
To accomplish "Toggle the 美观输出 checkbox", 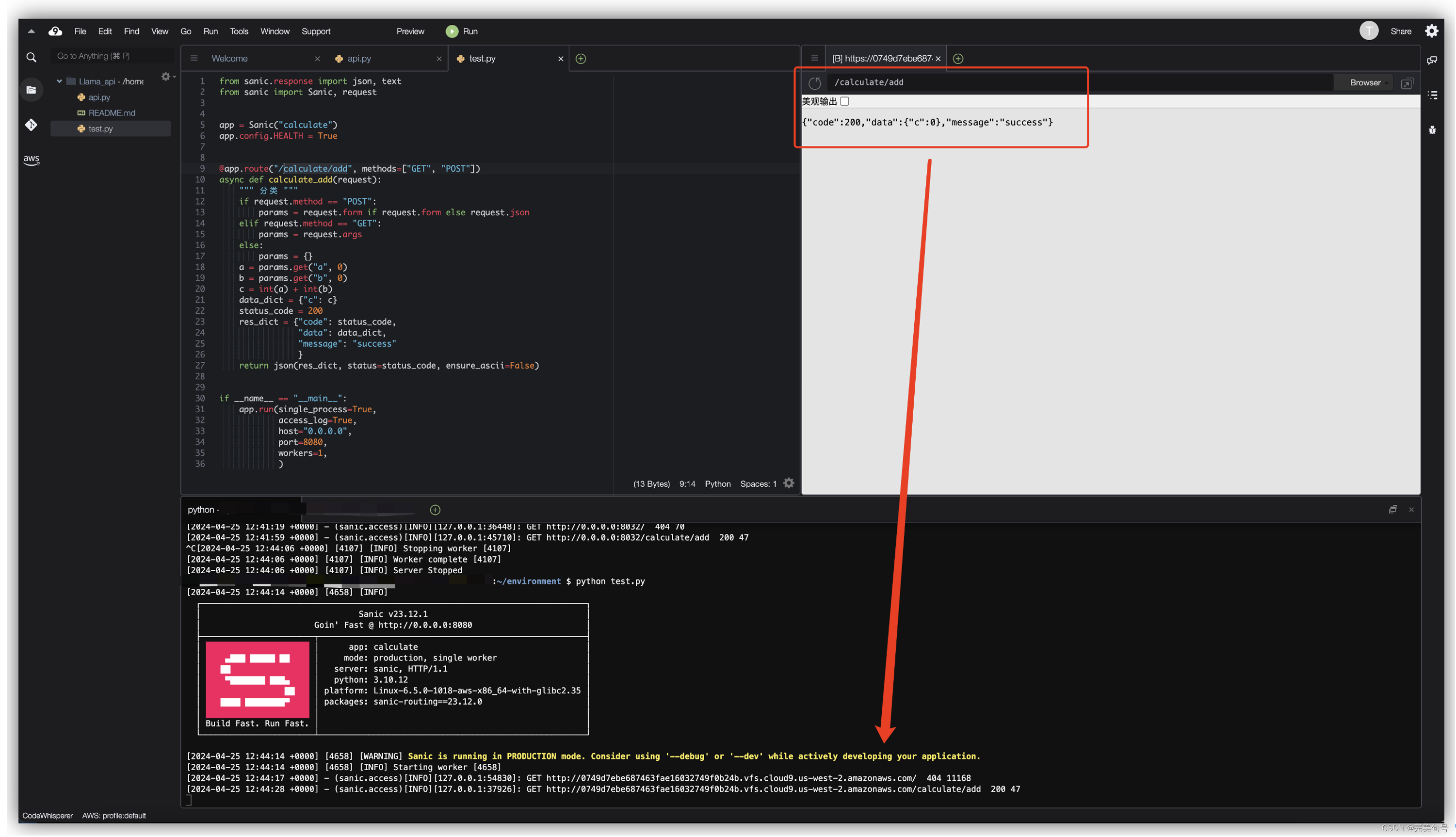I will coord(844,102).
